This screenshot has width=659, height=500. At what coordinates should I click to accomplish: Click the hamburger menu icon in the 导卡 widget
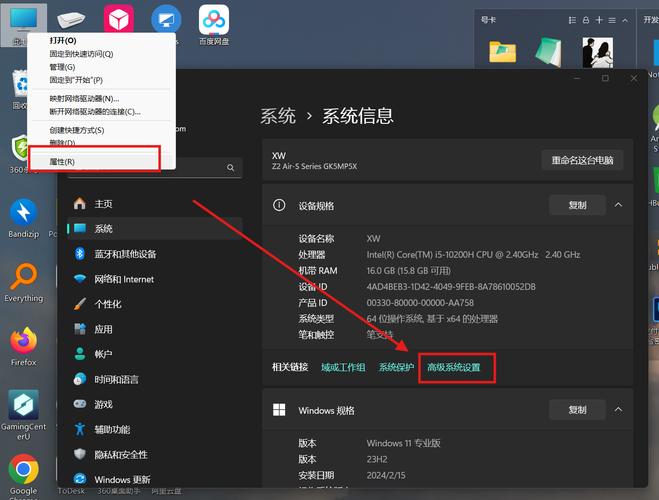612,20
